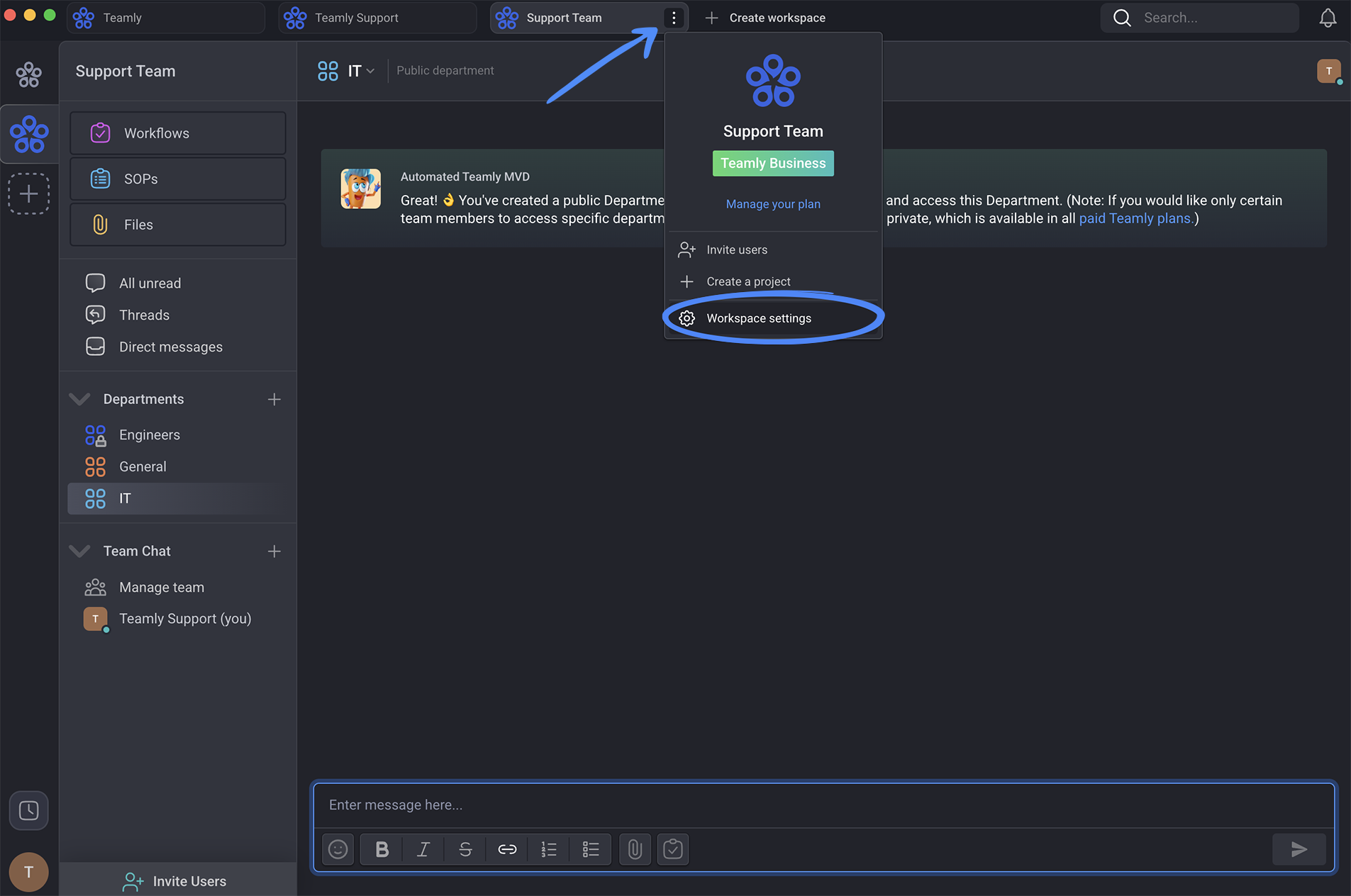
Task: Collapse the Departments section
Action: (x=79, y=399)
